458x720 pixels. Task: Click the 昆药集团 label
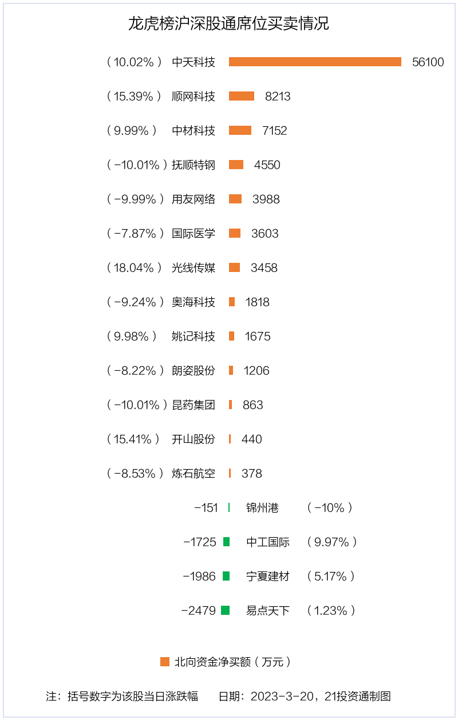(x=193, y=405)
